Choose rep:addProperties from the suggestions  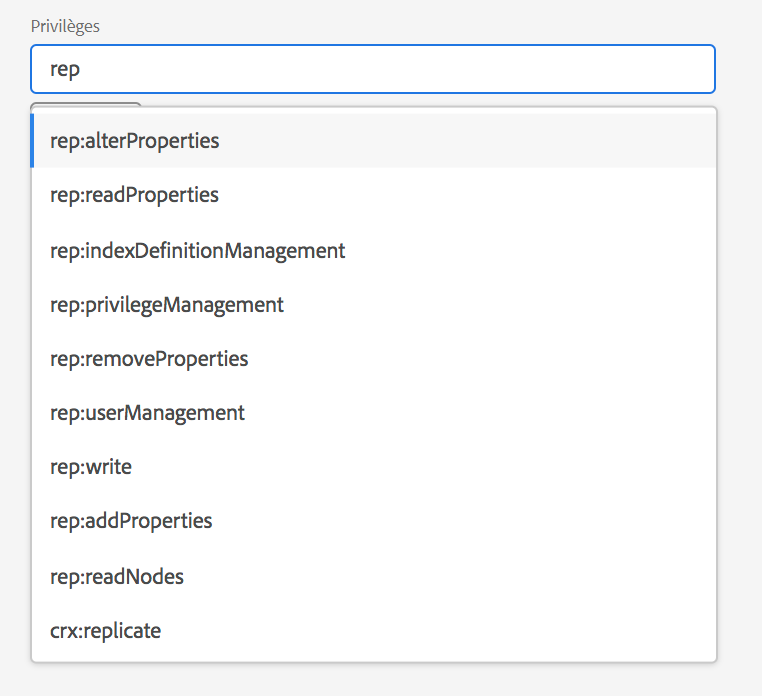[x=131, y=521]
